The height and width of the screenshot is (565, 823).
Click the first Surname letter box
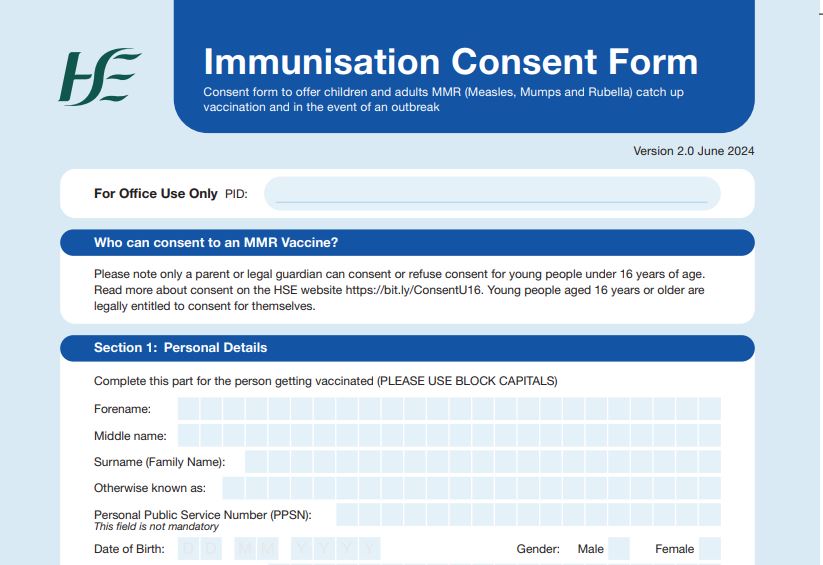[x=256, y=462]
